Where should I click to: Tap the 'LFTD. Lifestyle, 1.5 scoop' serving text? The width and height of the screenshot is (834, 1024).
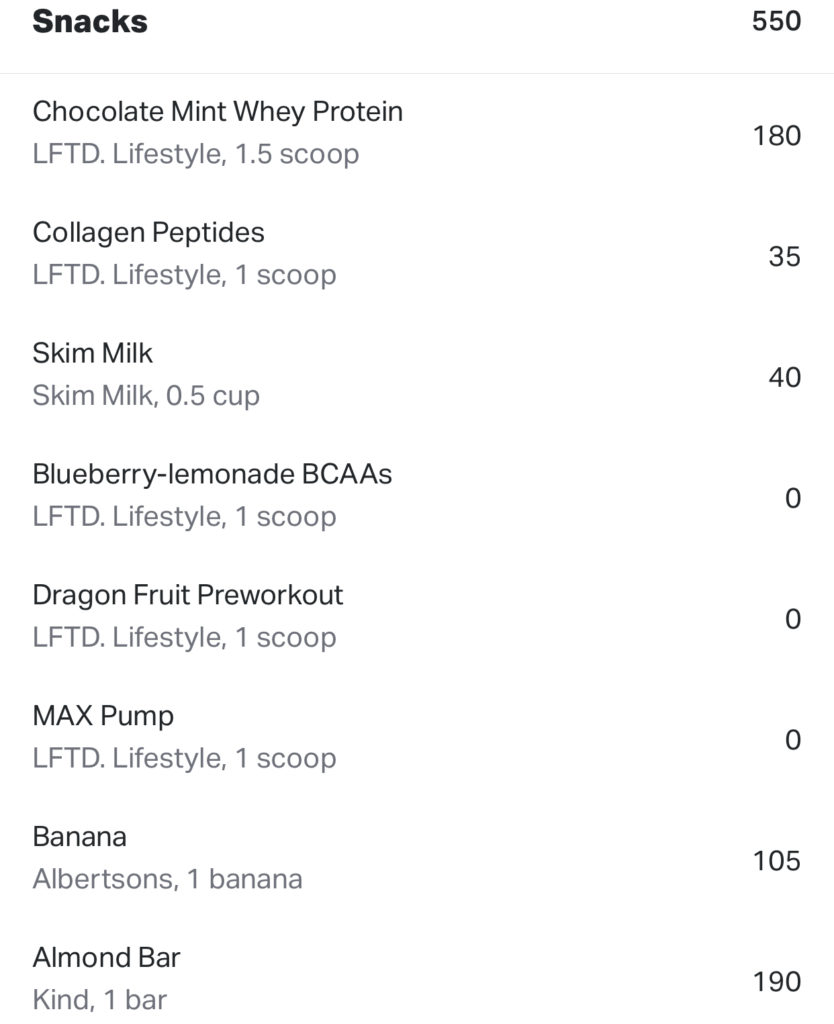click(x=196, y=155)
